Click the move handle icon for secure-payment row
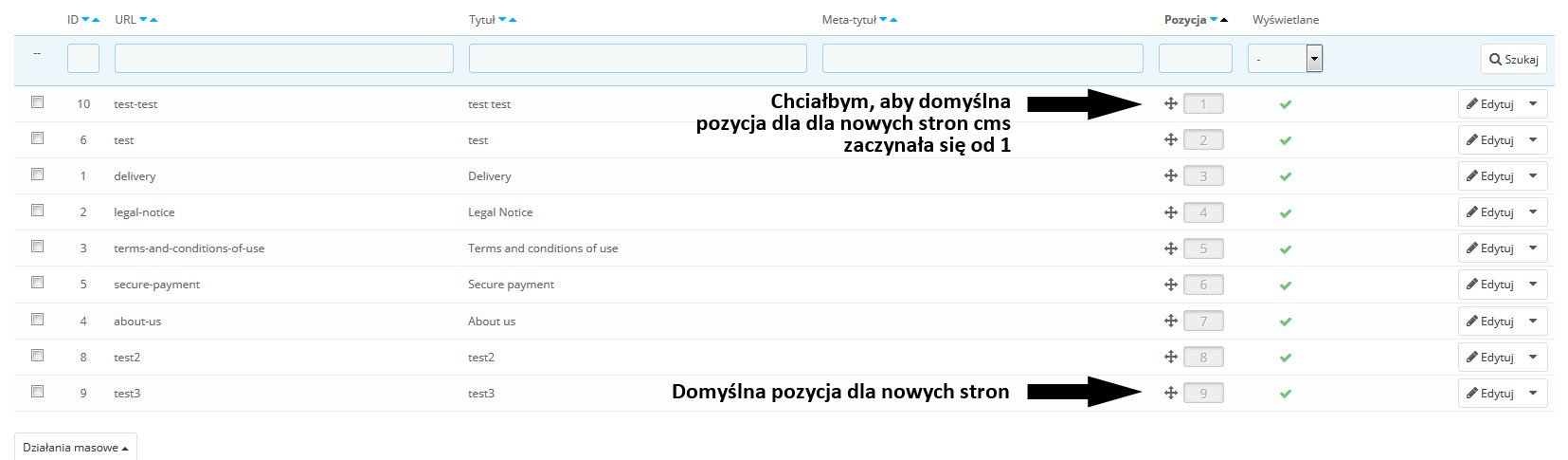The height and width of the screenshot is (460, 1568). tap(1171, 284)
